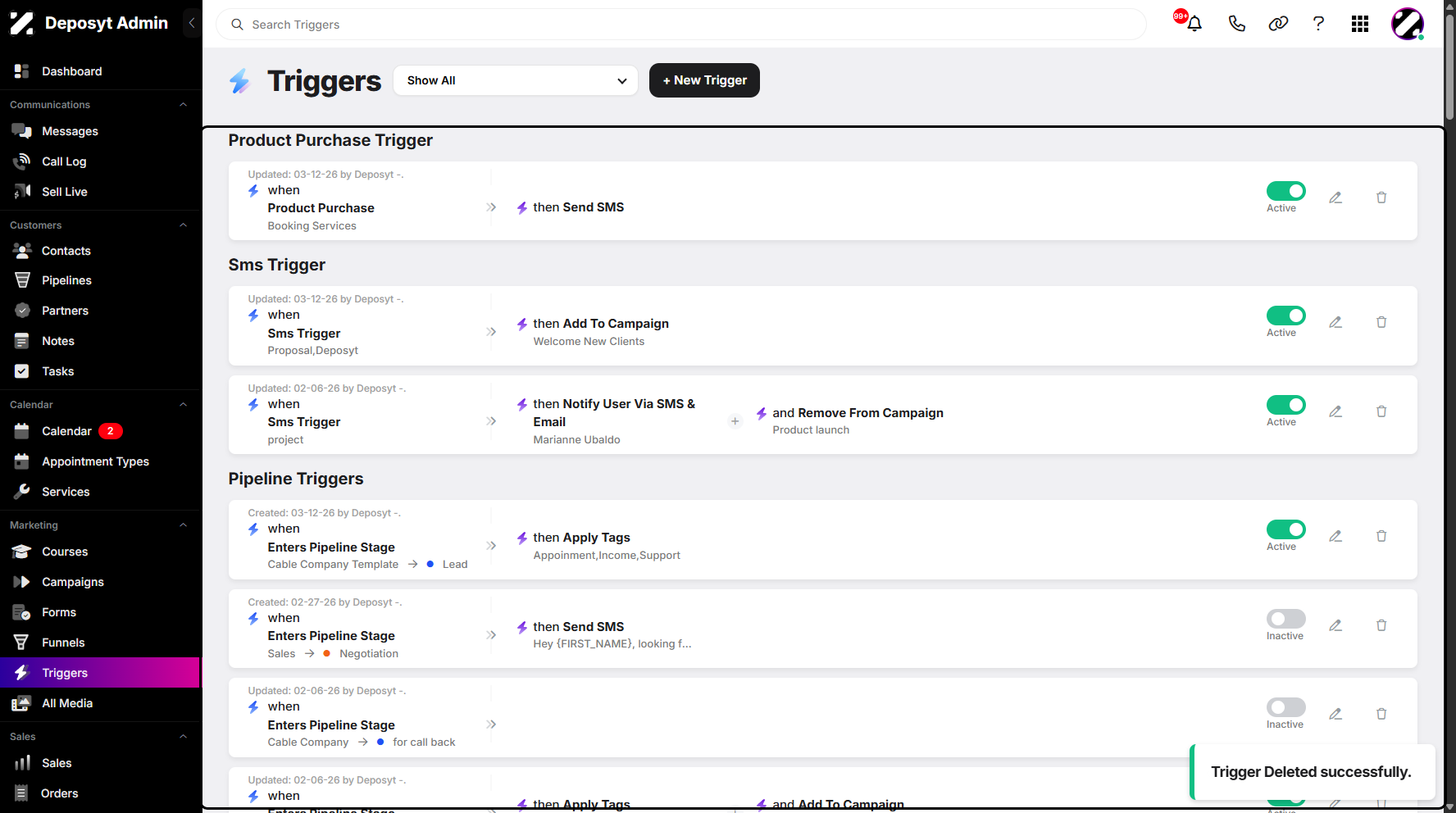Disable the Product Purchase trigger toggle
The height and width of the screenshot is (813, 1456).
[1285, 191]
